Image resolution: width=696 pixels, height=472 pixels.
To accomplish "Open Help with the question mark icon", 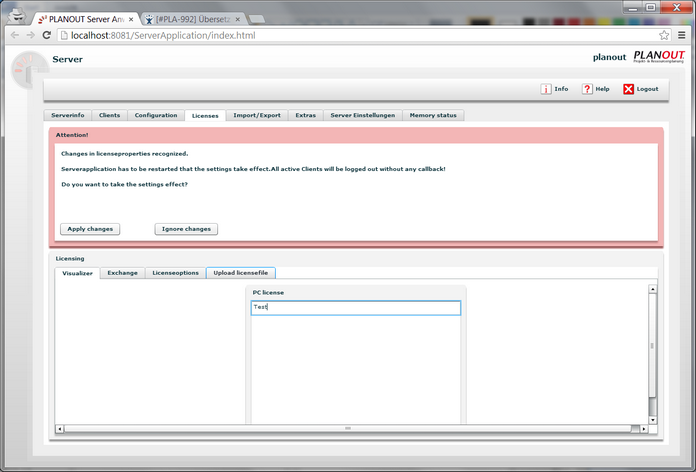I will pos(587,89).
